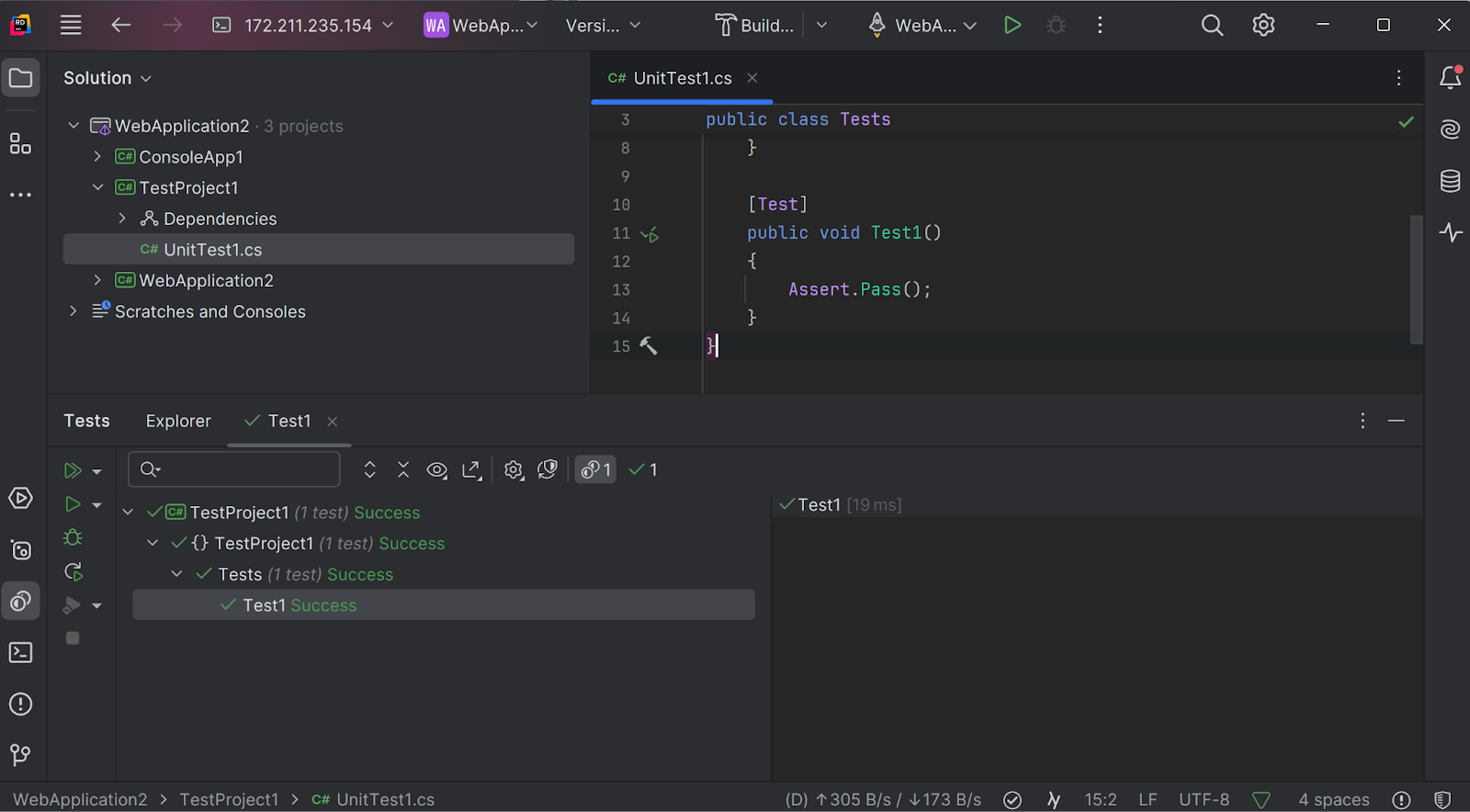Open the Problems tool window icon
The image size is (1470, 812).
20,704
